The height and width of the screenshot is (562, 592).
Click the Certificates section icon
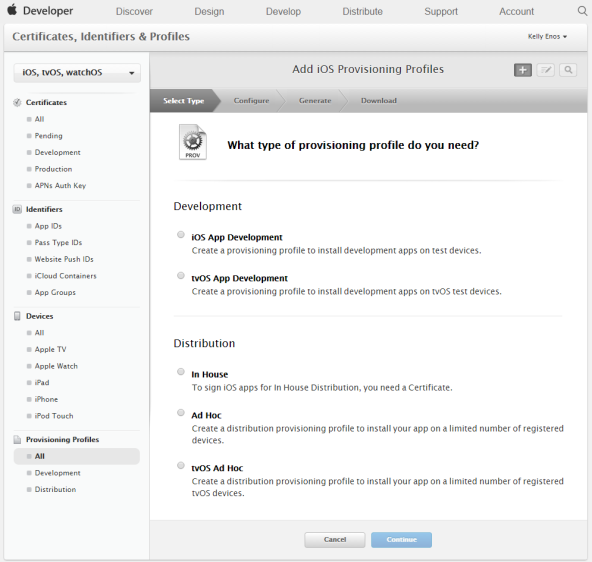pyautogui.click(x=17, y=102)
